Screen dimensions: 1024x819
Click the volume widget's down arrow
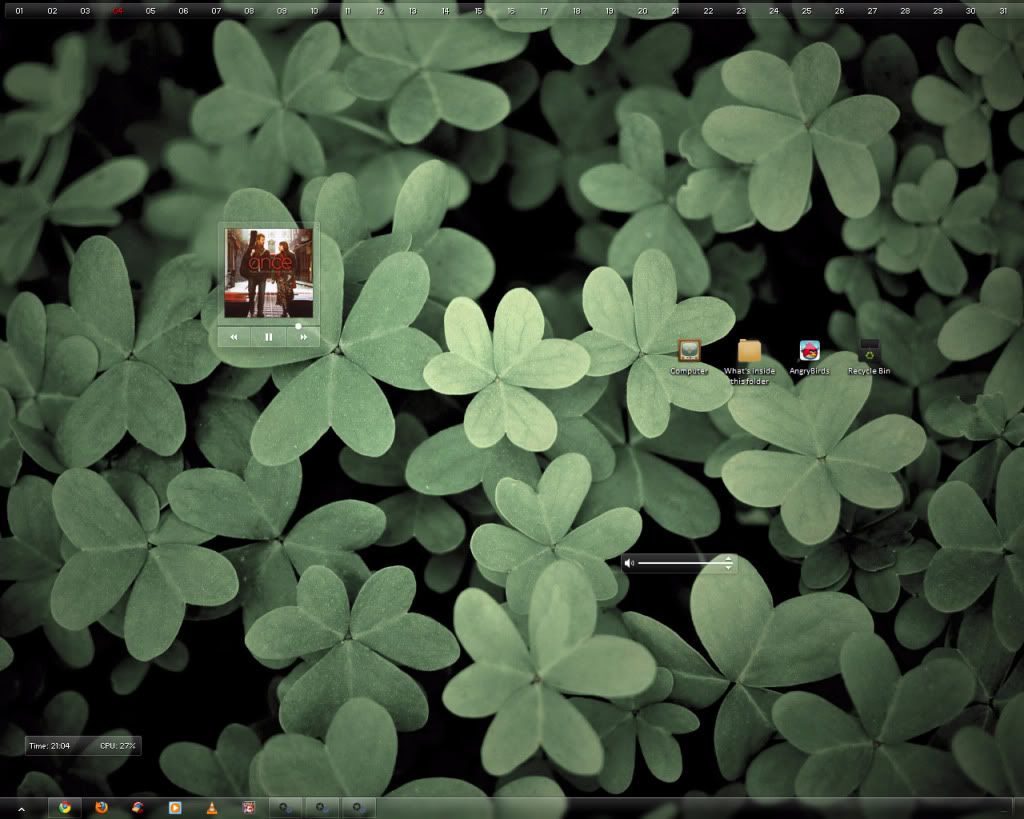coord(729,568)
